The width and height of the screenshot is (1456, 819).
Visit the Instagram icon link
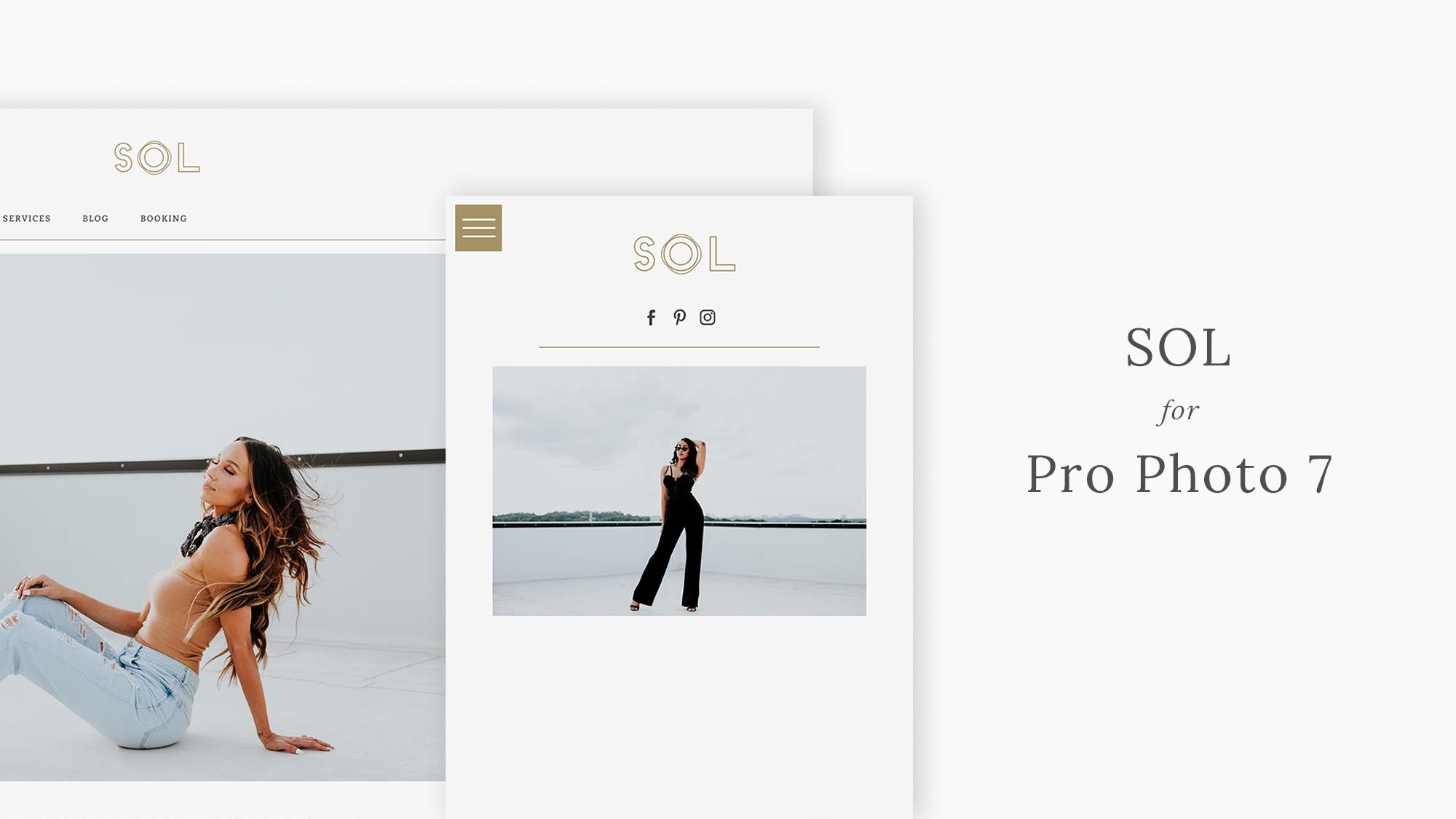708,317
